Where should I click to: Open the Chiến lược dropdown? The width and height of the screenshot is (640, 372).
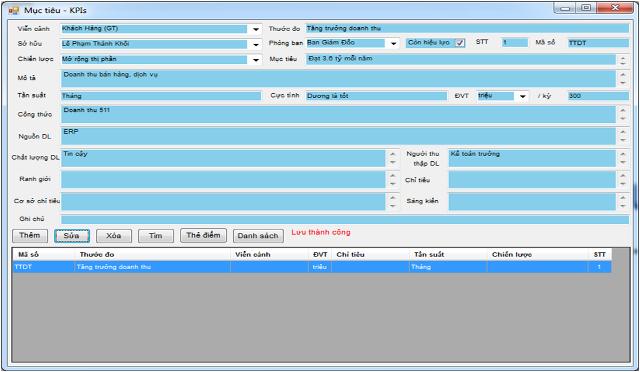256,60
